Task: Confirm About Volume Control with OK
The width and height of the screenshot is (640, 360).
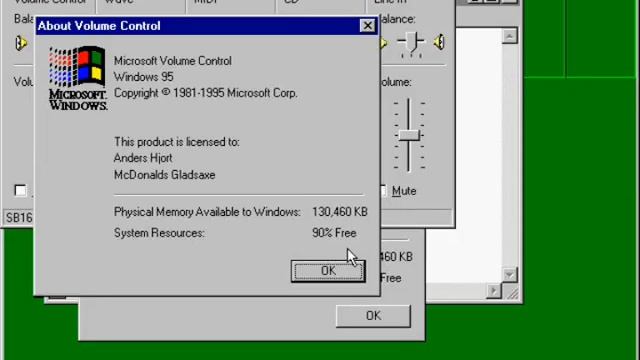Action: pos(328,271)
